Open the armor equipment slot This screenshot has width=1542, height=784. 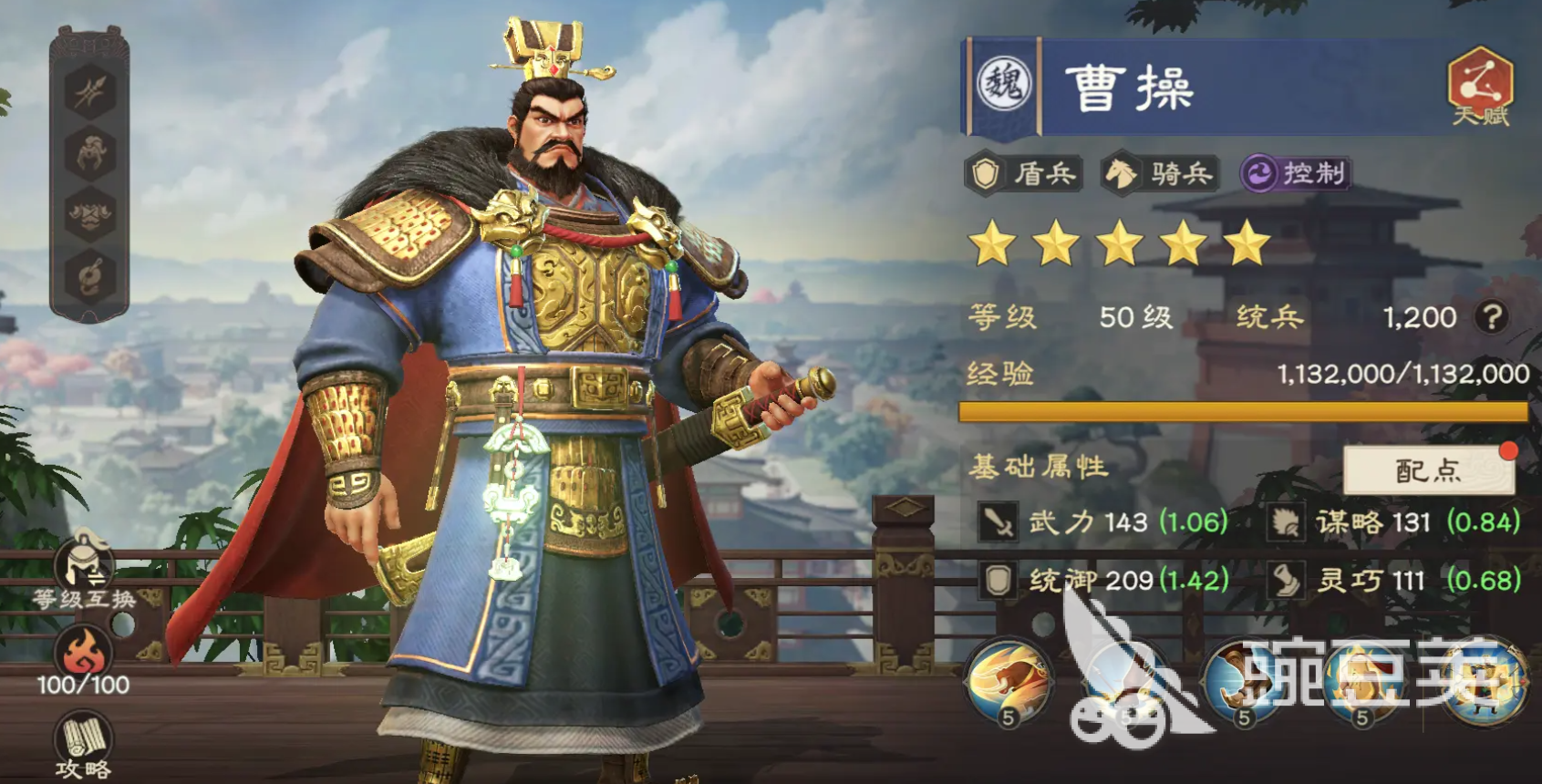89,214
